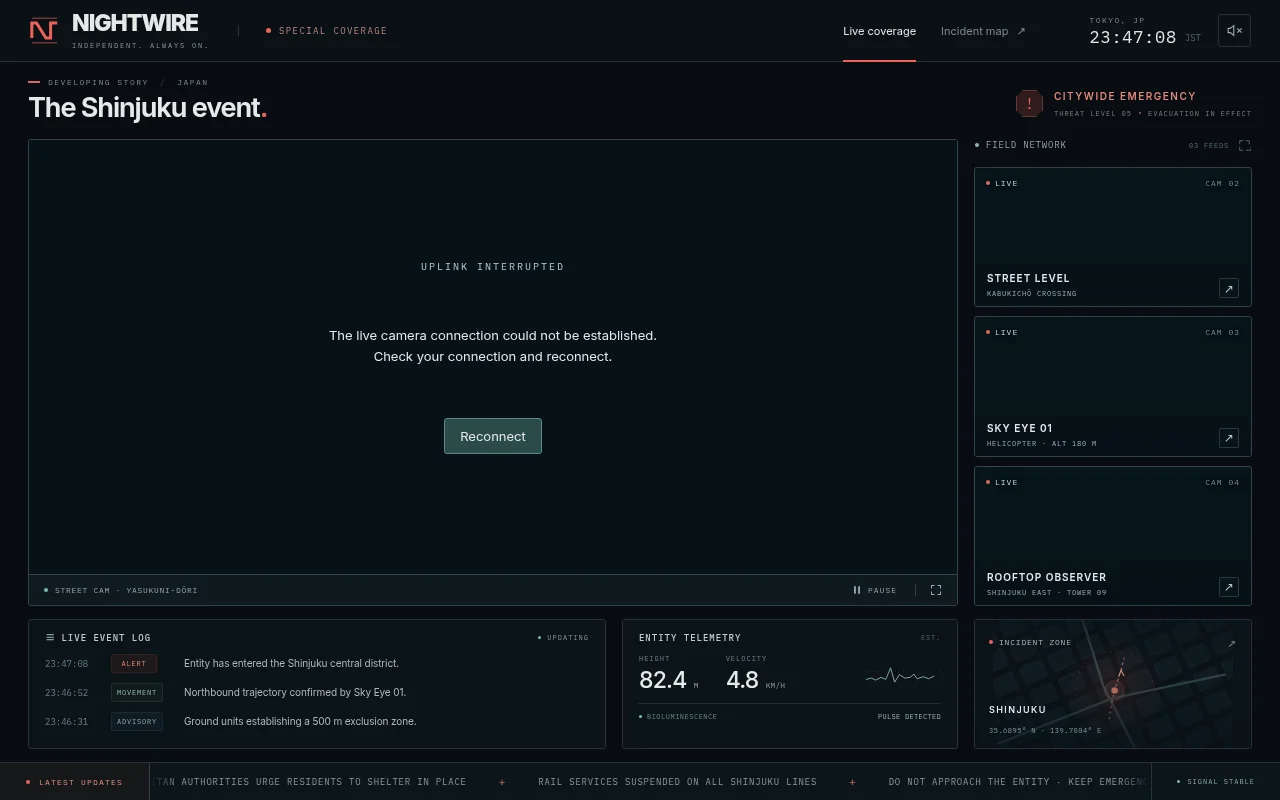Click the bioluminescence pulse waveform graph
The image size is (1280, 800).
pos(900,677)
